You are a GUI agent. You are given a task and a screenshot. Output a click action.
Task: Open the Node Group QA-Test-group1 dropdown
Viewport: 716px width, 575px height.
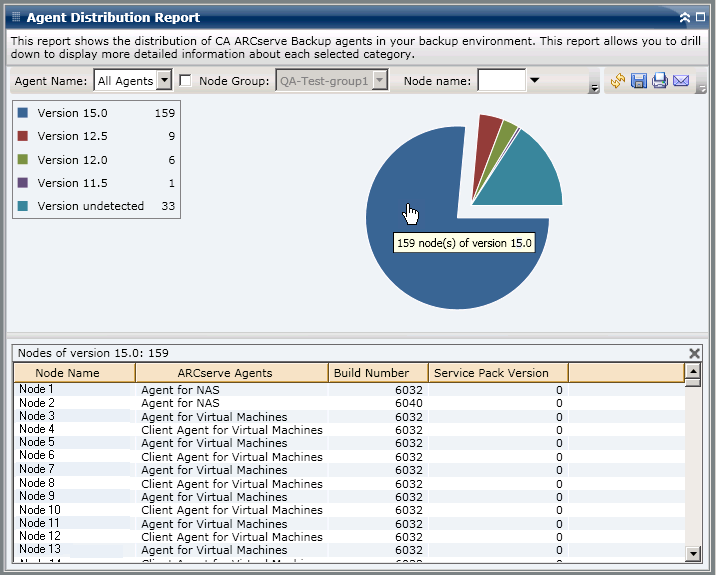click(380, 81)
